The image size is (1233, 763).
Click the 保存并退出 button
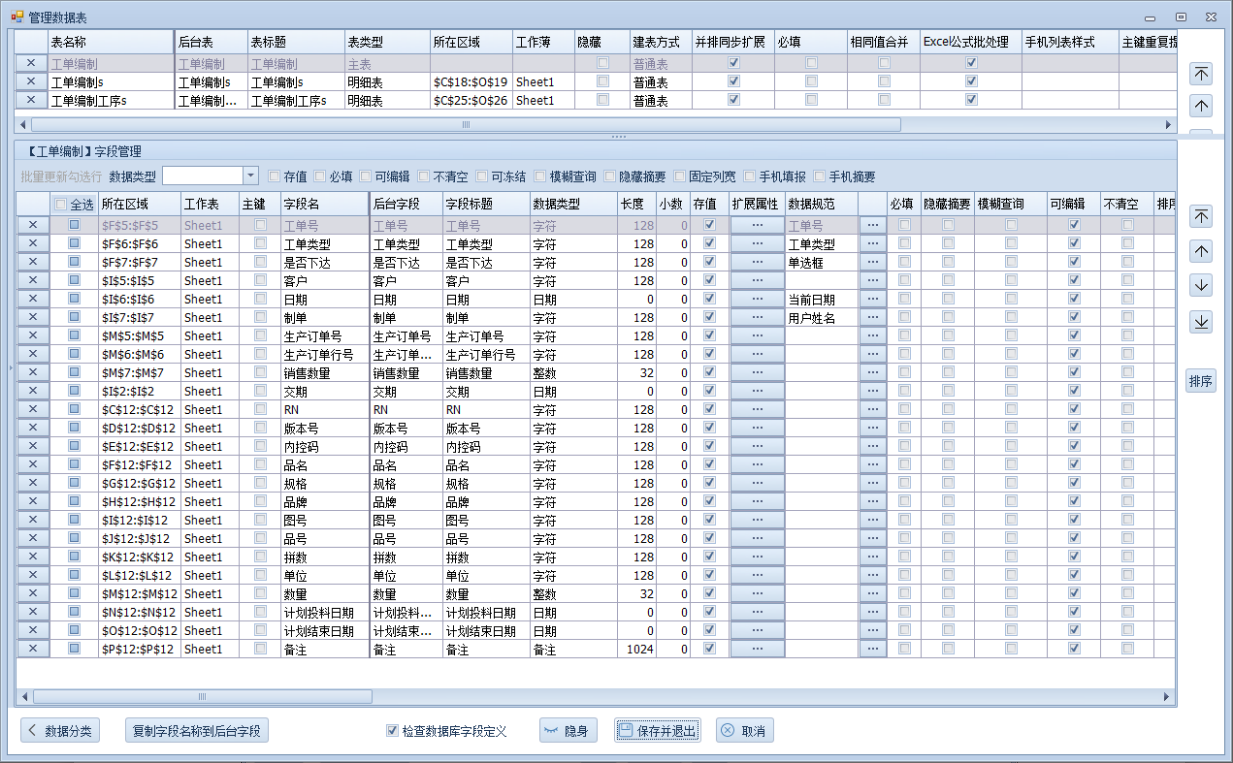(657, 731)
